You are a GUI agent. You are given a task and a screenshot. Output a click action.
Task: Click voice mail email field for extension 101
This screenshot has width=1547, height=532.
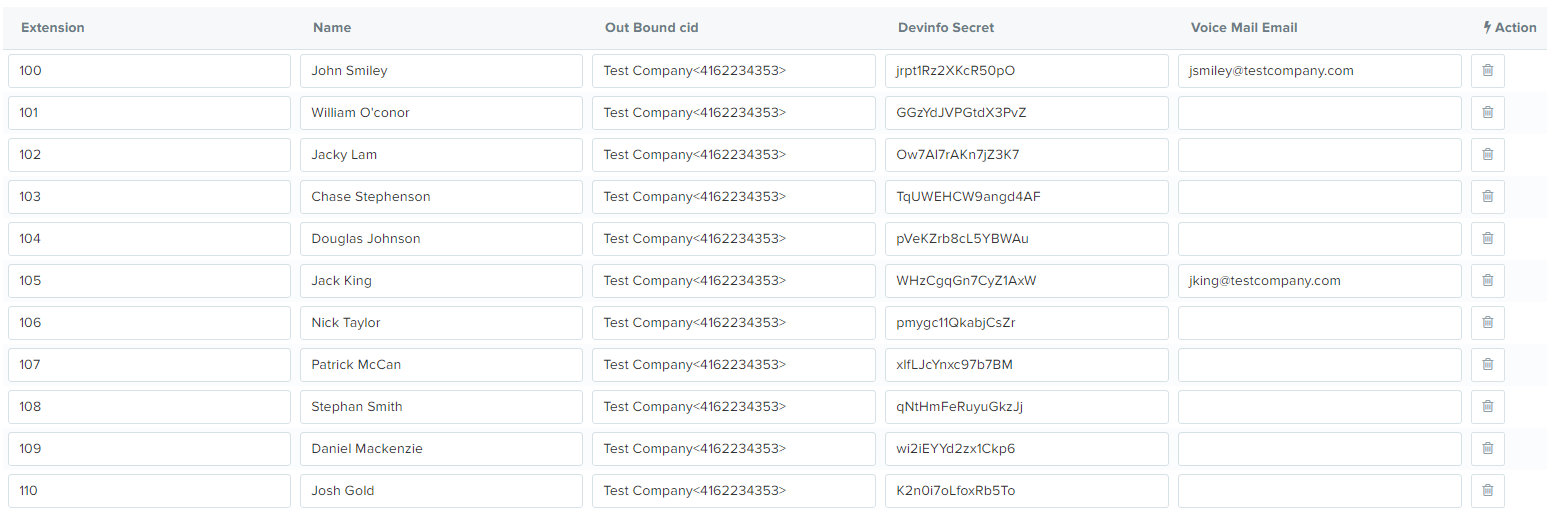point(1319,113)
